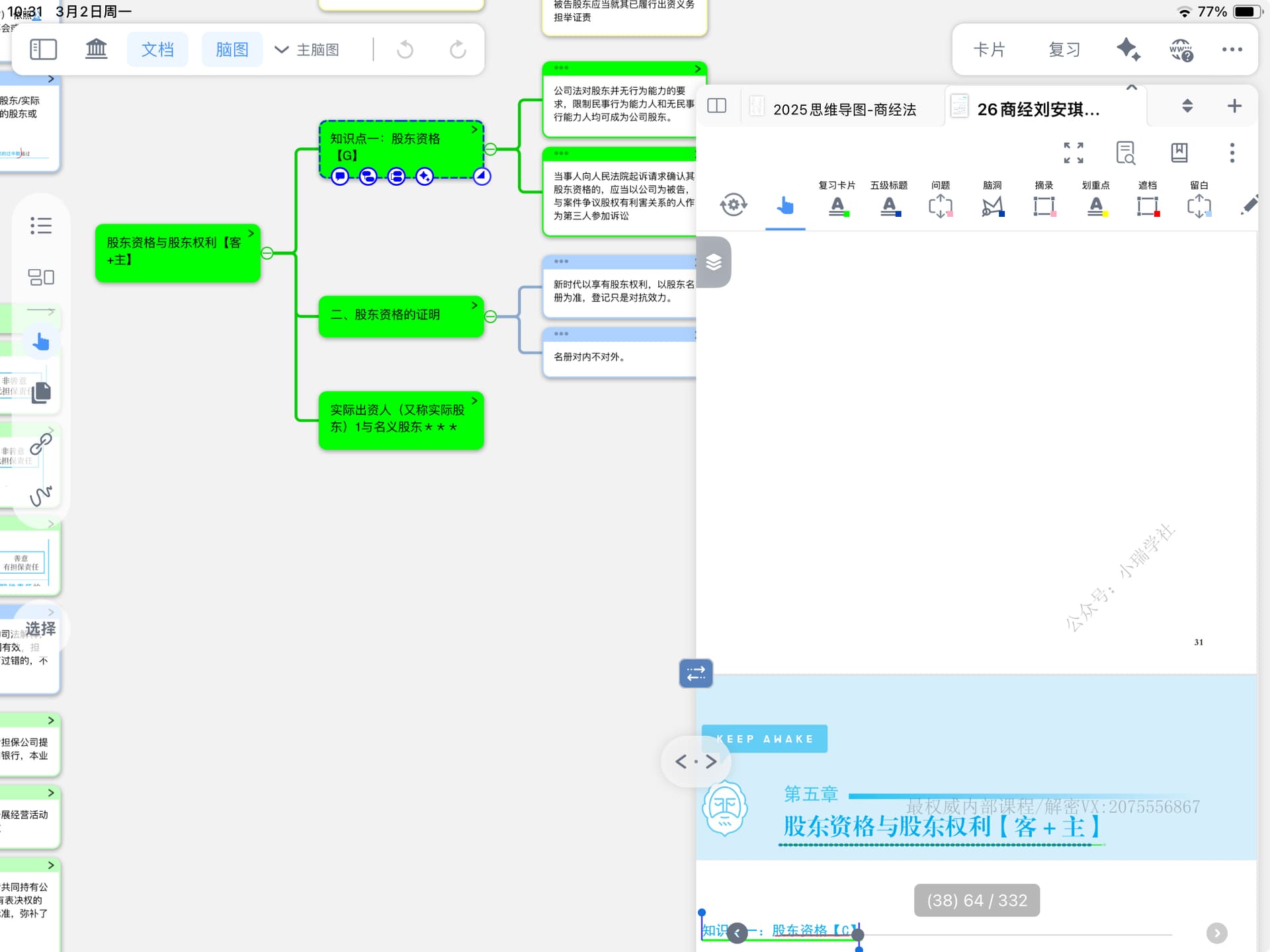Screen dimensions: 1270x952
Task: Open the 卡片 tab
Action: click(989, 50)
